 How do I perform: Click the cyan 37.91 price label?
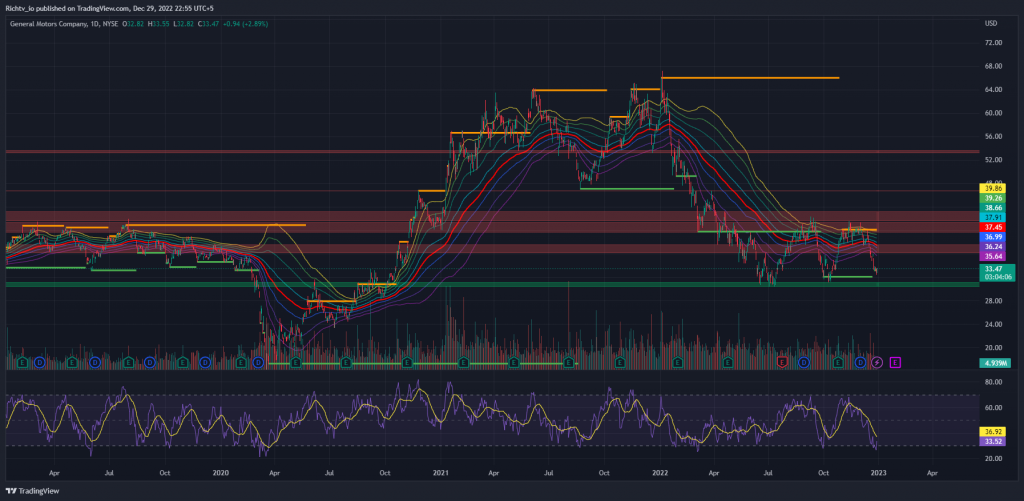point(994,216)
